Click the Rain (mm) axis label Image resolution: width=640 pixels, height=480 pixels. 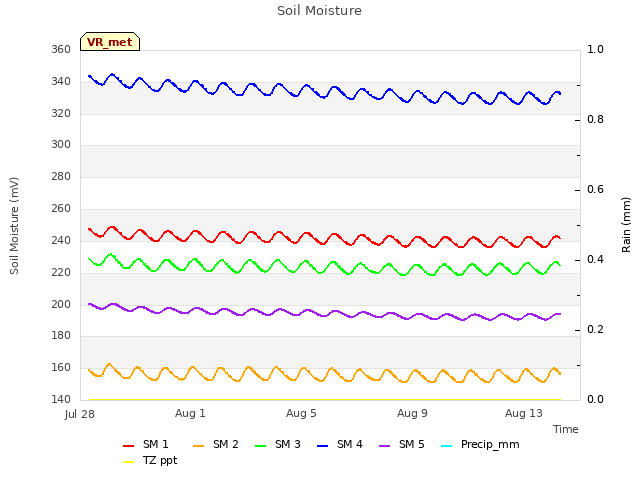pyautogui.click(x=626, y=225)
